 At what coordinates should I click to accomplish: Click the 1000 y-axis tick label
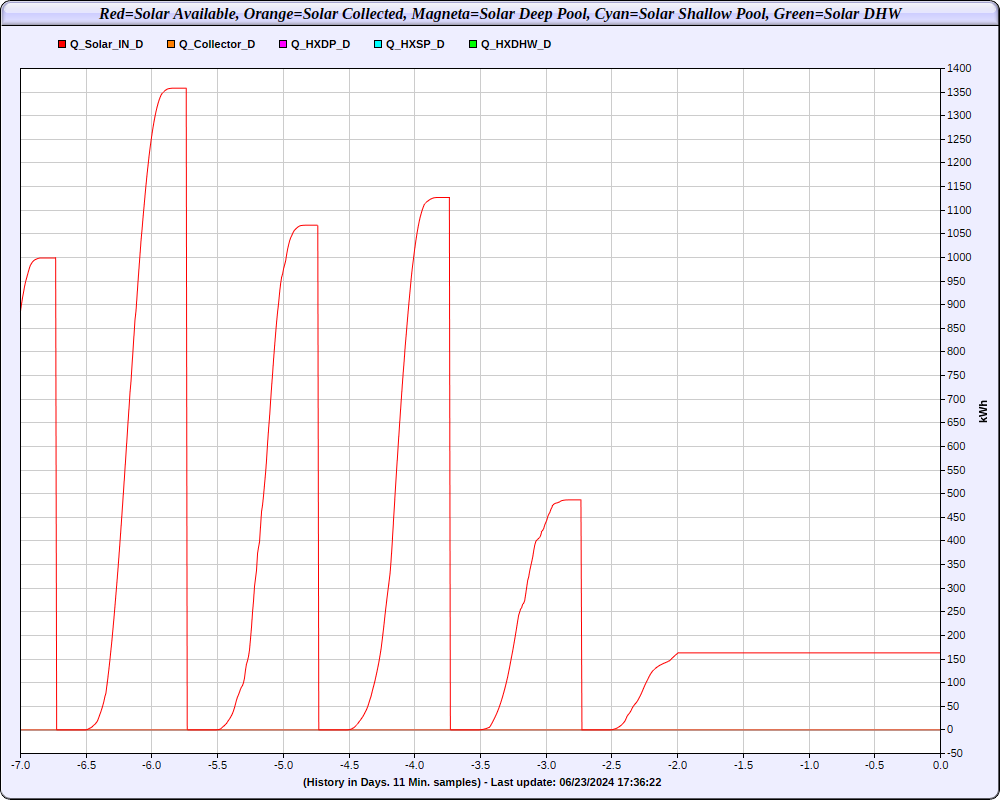coord(959,257)
